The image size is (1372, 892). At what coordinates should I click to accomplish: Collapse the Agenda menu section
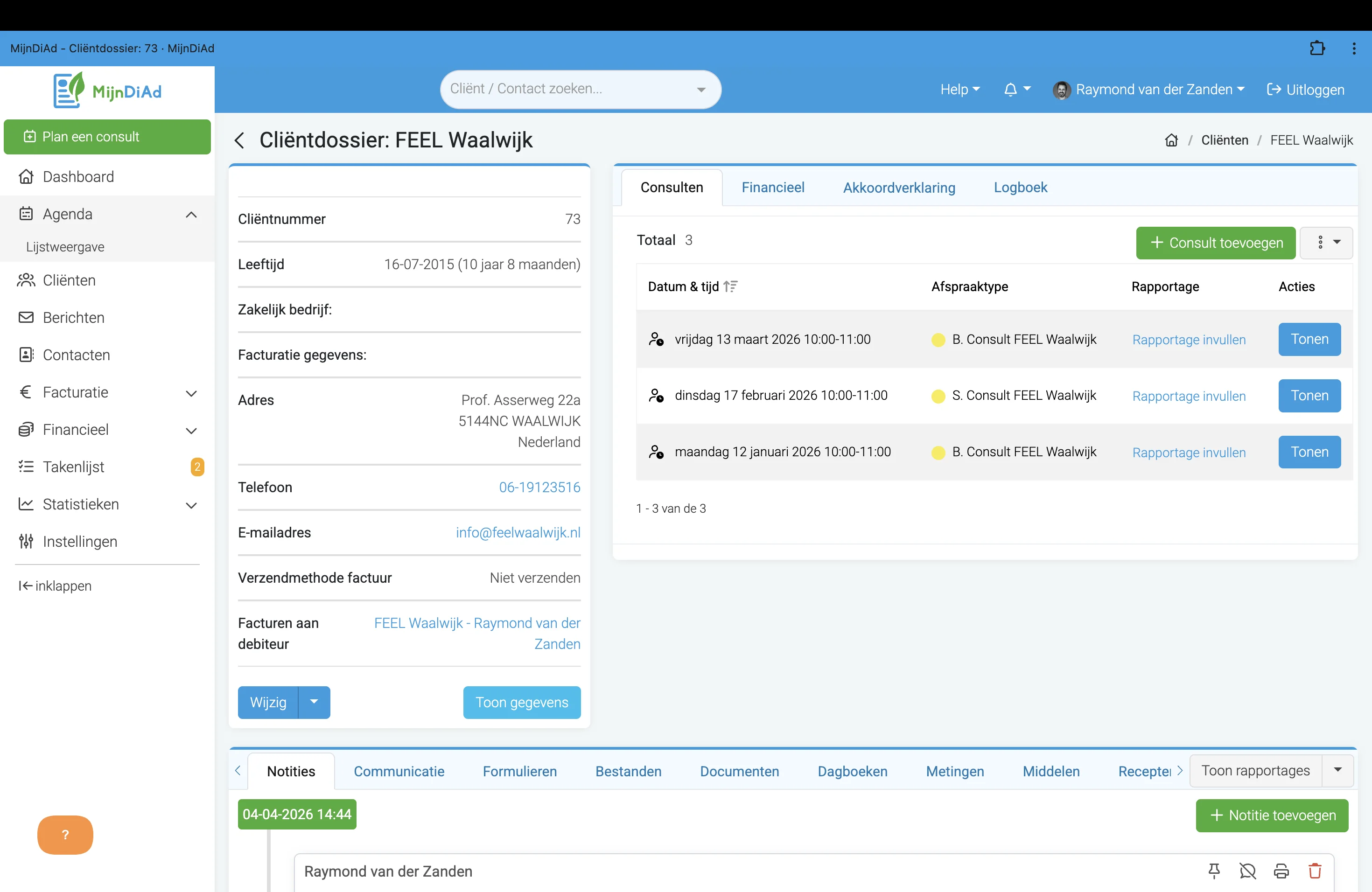coord(191,214)
